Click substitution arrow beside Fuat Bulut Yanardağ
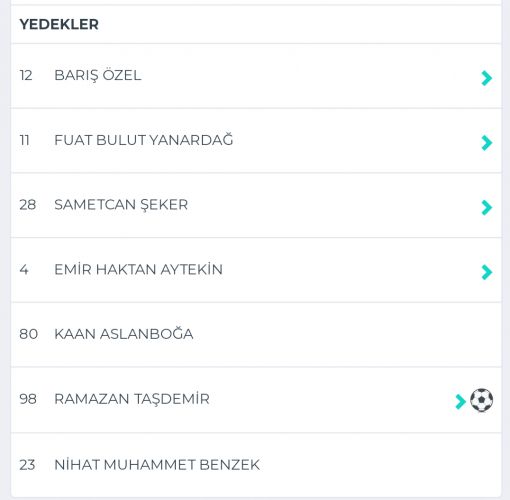Image resolution: width=510 pixels, height=500 pixels. tap(487, 143)
